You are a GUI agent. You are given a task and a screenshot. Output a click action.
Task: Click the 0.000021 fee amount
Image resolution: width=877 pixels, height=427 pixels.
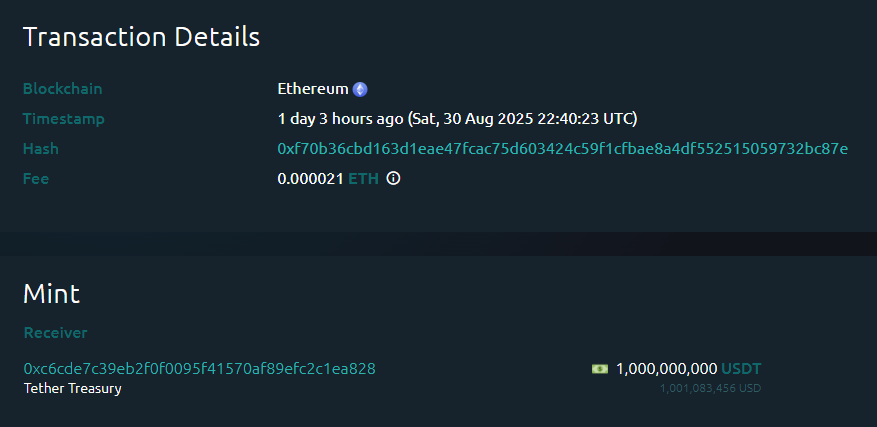(x=310, y=179)
